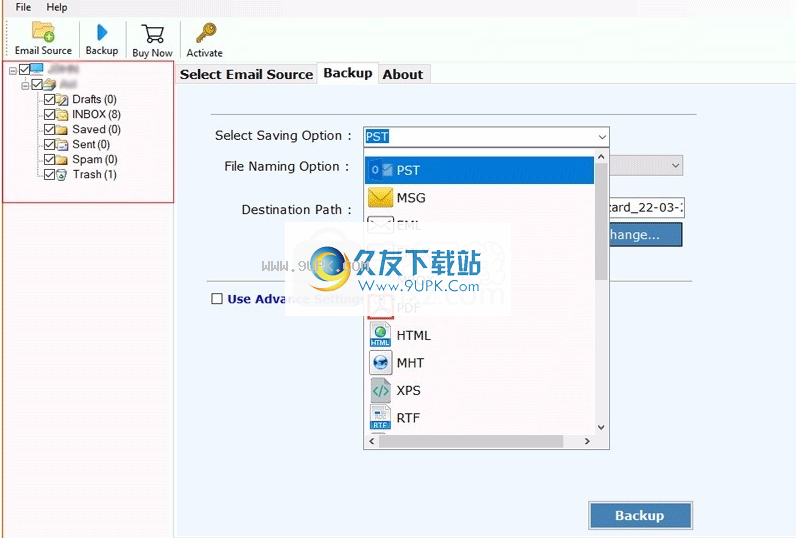Switch to the Backup tab

click(x=348, y=73)
